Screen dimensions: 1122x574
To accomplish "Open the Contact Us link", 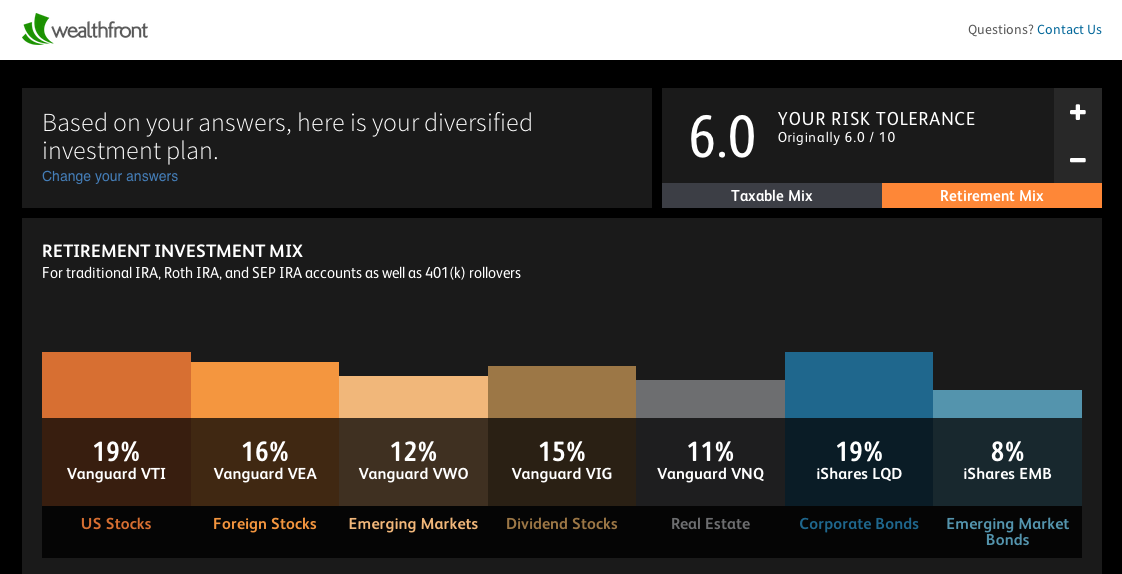I will click(x=1069, y=29).
